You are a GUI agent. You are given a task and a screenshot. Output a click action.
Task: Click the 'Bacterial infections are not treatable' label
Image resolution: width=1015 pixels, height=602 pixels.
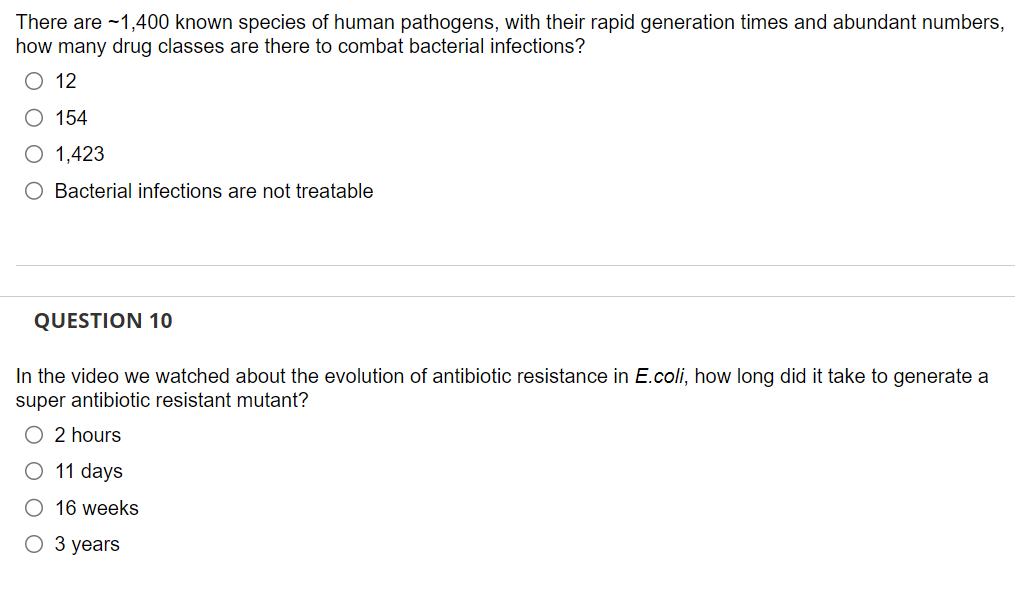(214, 191)
